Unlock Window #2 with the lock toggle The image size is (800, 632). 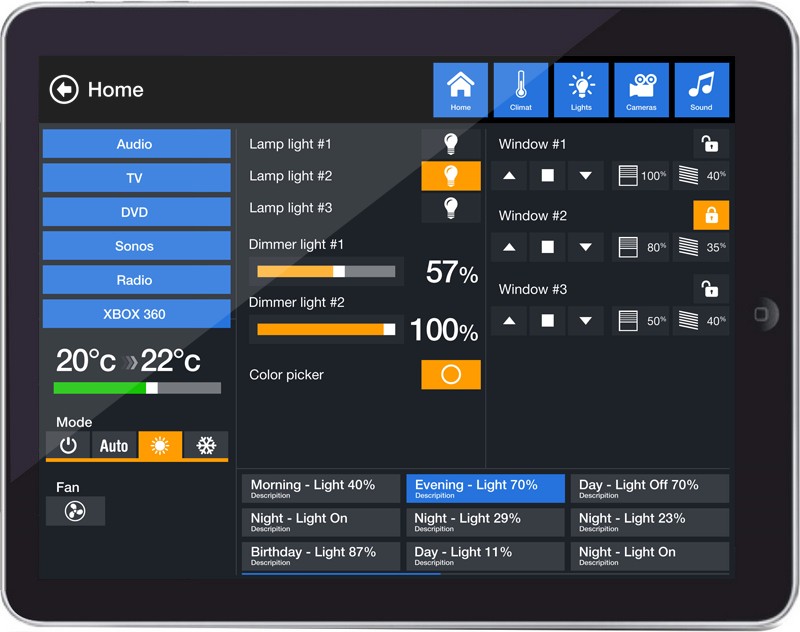(713, 215)
